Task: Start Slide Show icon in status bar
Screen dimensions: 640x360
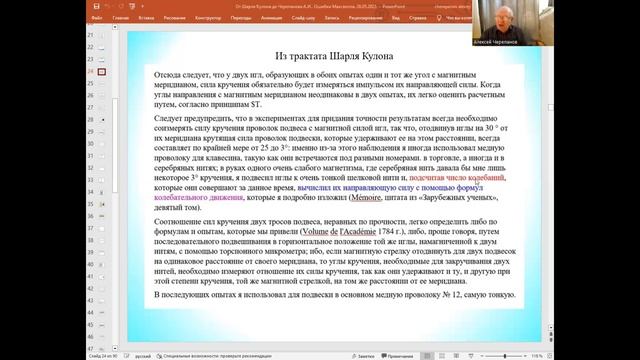Action: [471, 356]
